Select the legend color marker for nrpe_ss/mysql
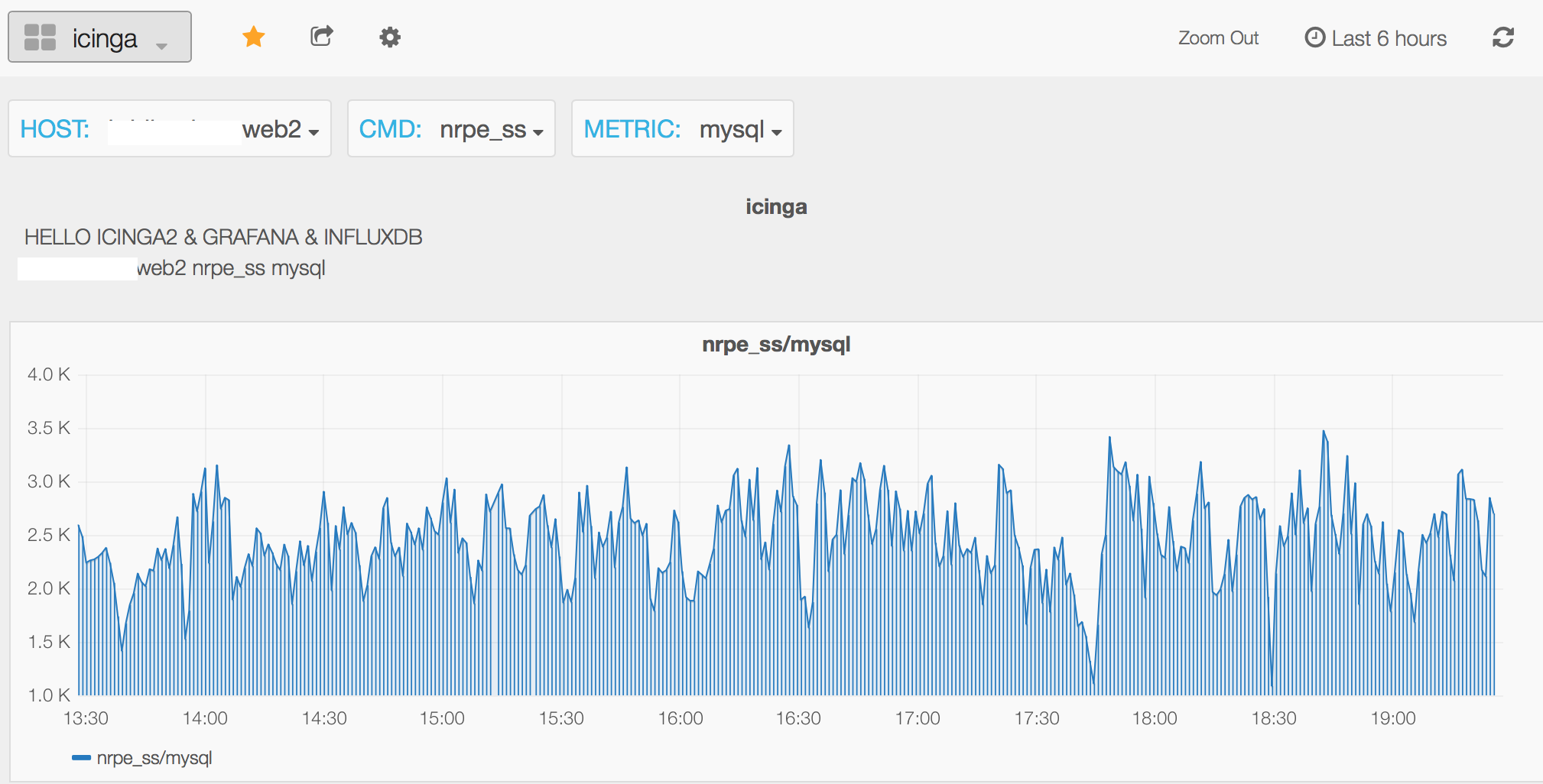 point(80,757)
